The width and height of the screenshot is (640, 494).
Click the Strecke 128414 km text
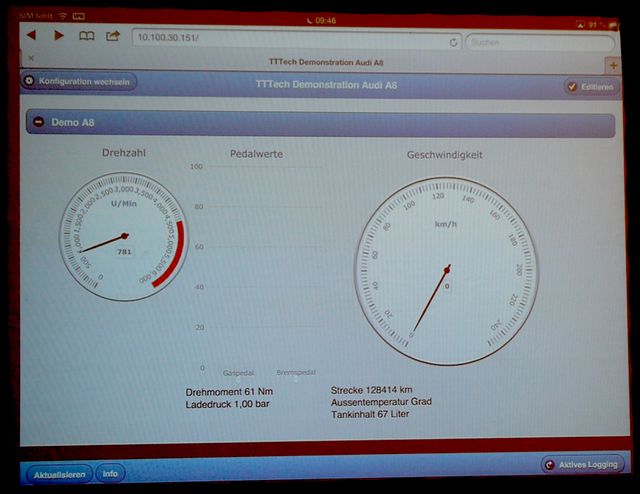[371, 390]
